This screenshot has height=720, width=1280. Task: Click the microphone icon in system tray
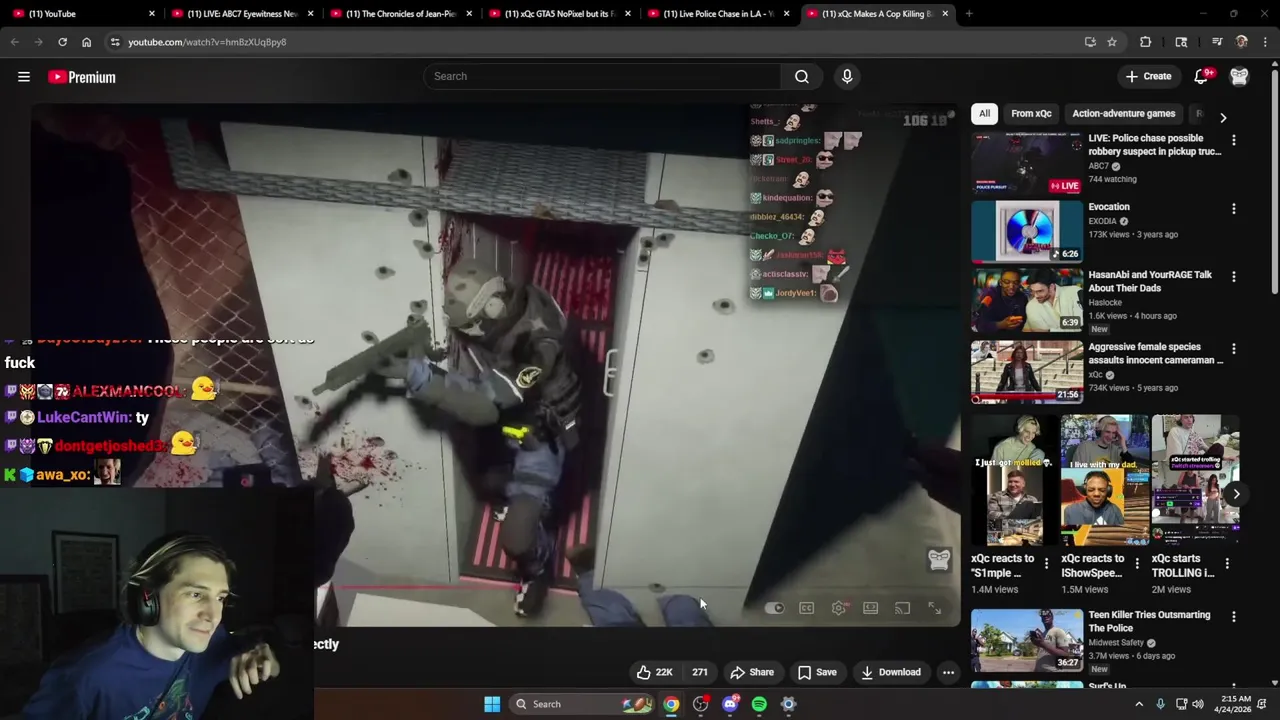click(1160, 704)
